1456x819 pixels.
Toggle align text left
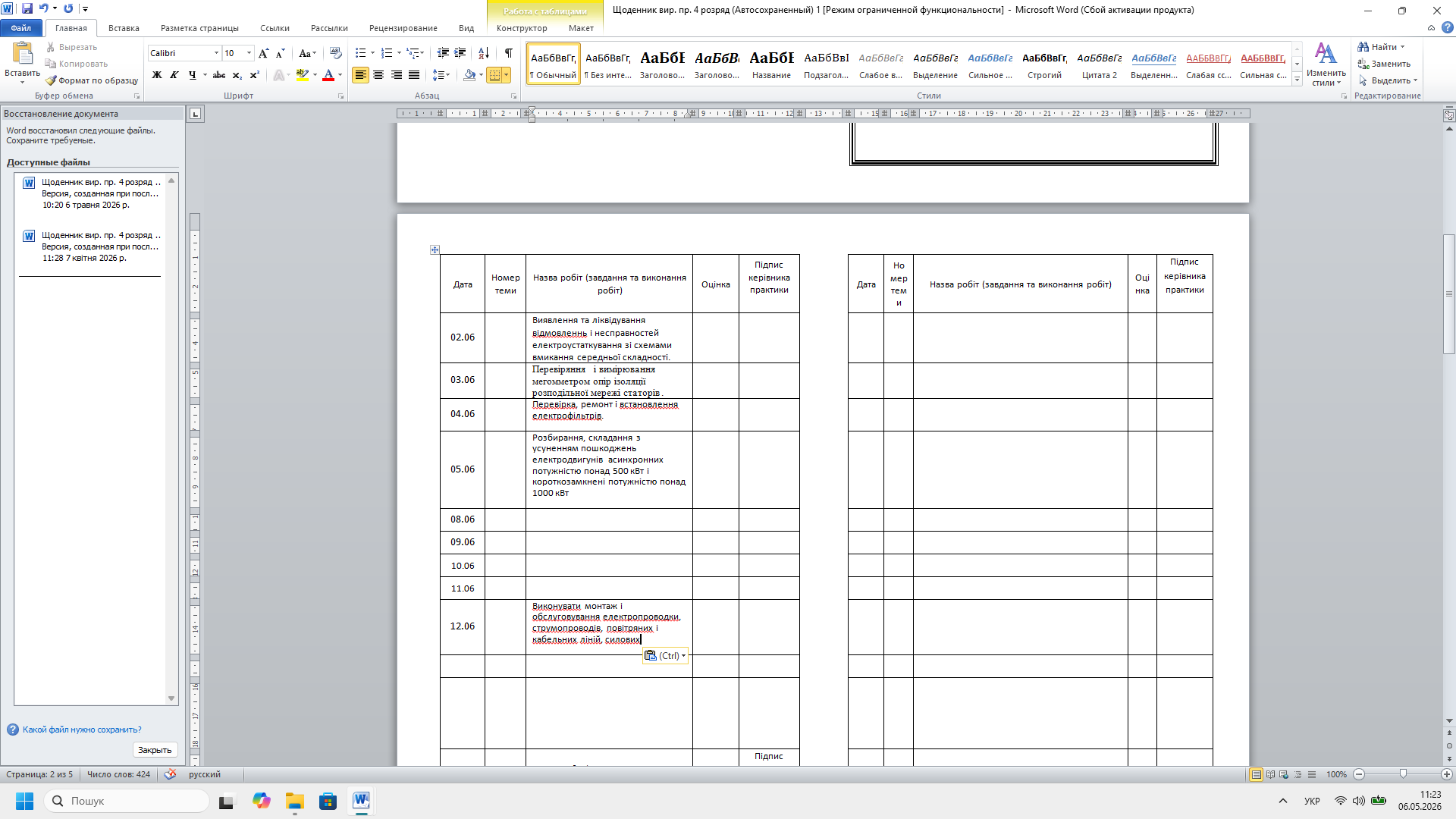(x=360, y=75)
